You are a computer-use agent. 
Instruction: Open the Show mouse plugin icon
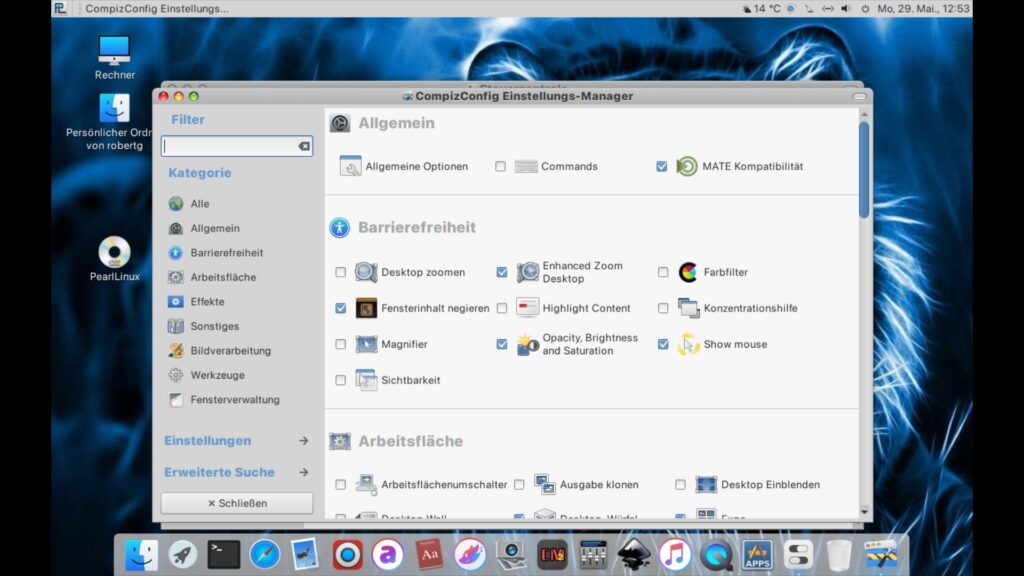click(688, 344)
